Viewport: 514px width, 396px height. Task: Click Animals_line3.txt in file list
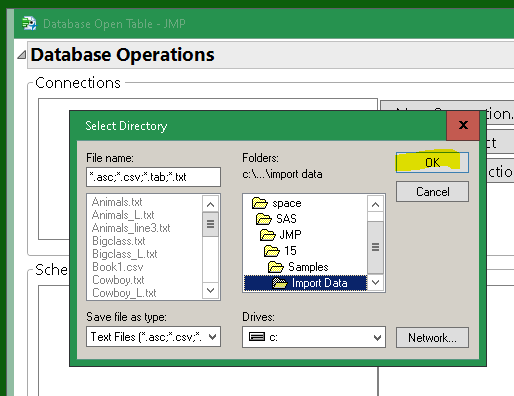pos(131,228)
